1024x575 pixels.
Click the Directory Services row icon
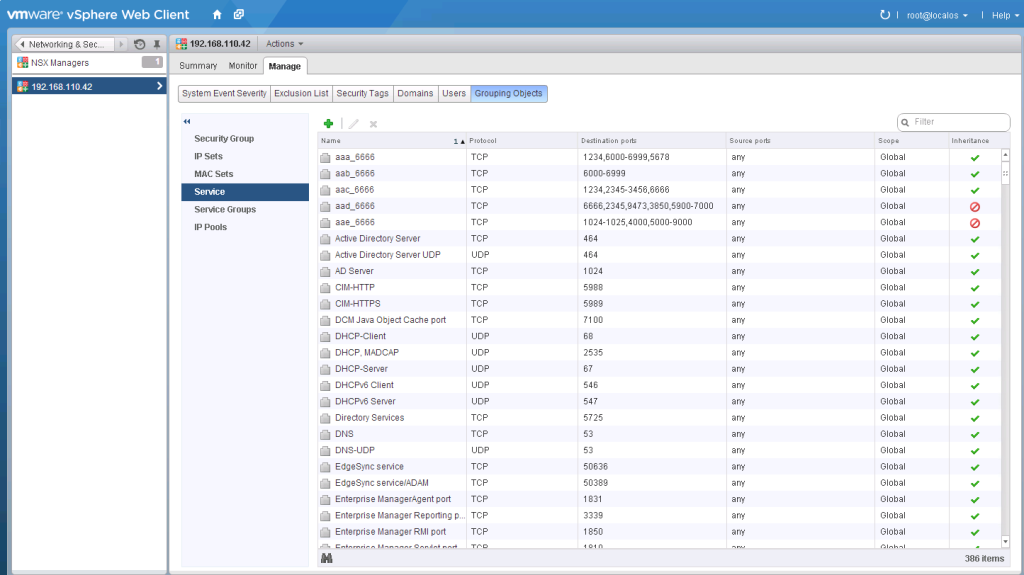click(325, 418)
